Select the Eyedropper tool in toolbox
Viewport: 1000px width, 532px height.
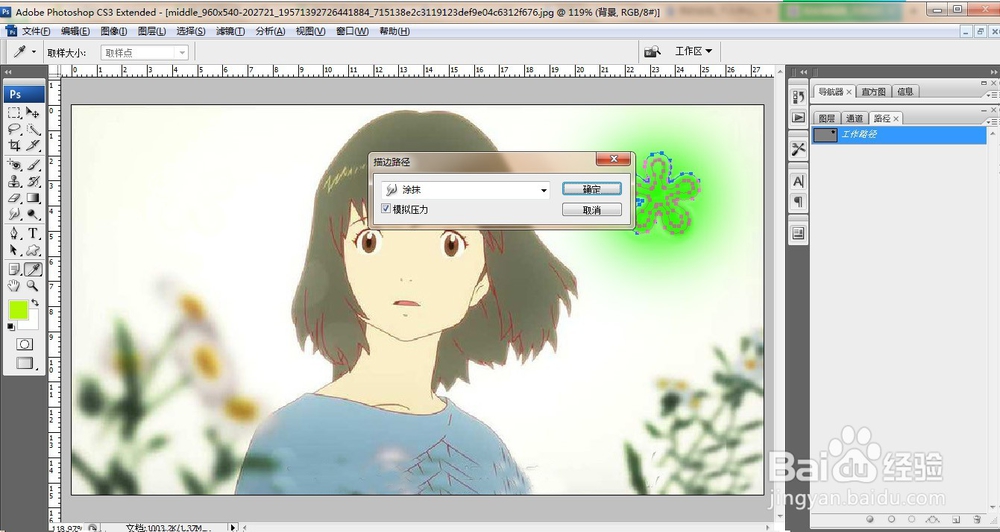(33, 269)
